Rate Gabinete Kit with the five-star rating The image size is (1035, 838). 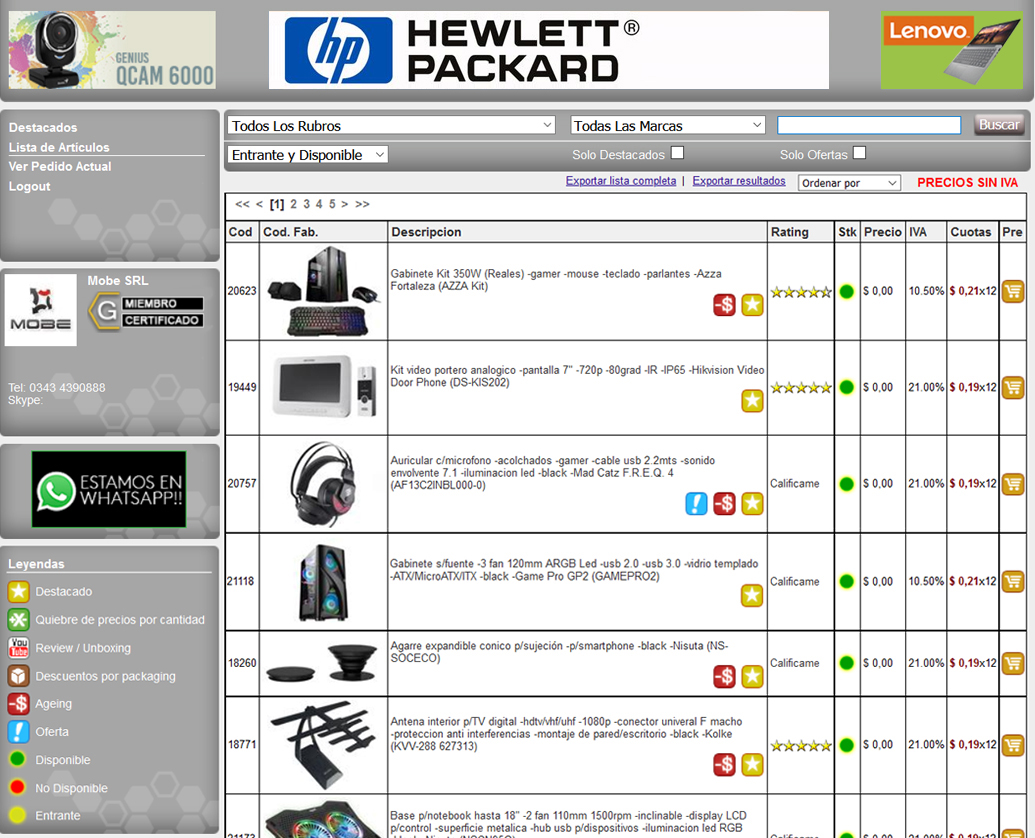click(x=800, y=292)
